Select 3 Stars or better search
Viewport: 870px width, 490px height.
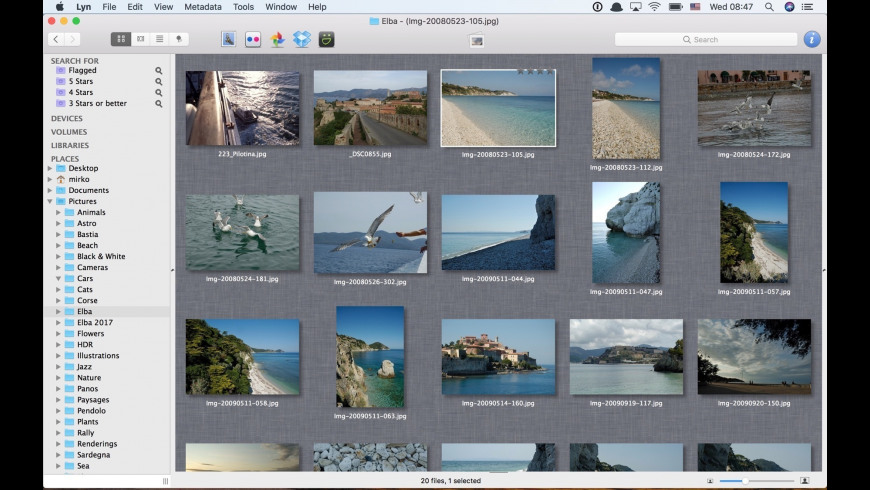pyautogui.click(x=97, y=104)
